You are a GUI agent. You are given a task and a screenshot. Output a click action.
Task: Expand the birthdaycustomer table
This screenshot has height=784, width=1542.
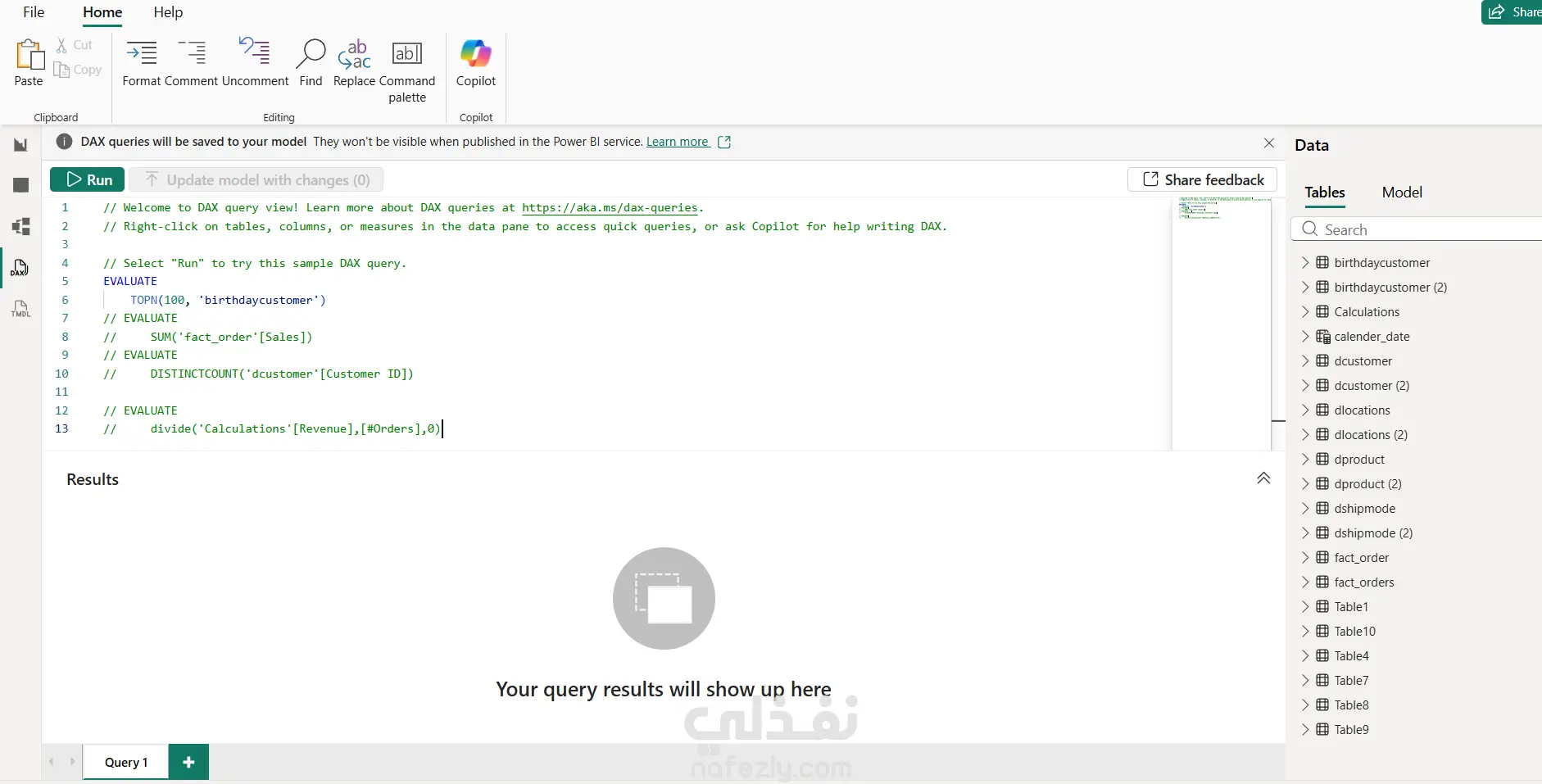[x=1305, y=262]
